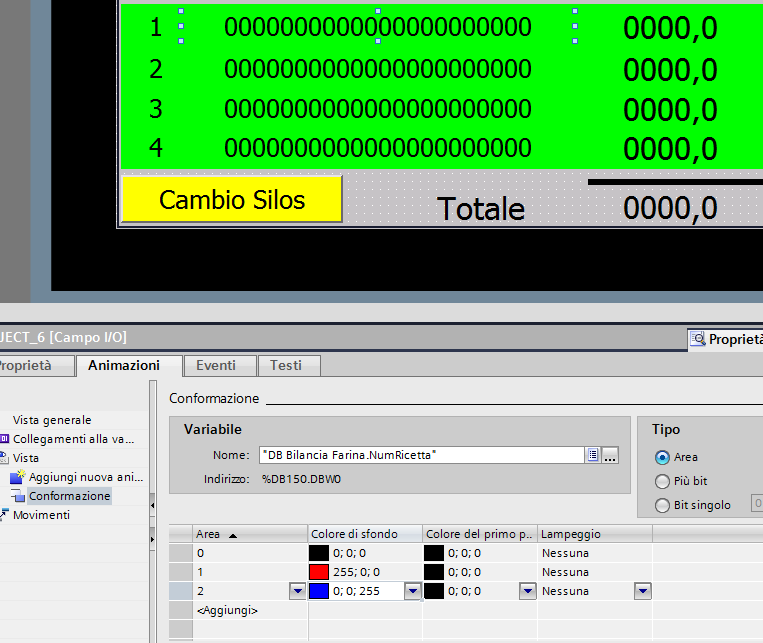Select the Totale 0000,0 field
Image resolution: width=763 pixels, height=643 pixels.
670,208
